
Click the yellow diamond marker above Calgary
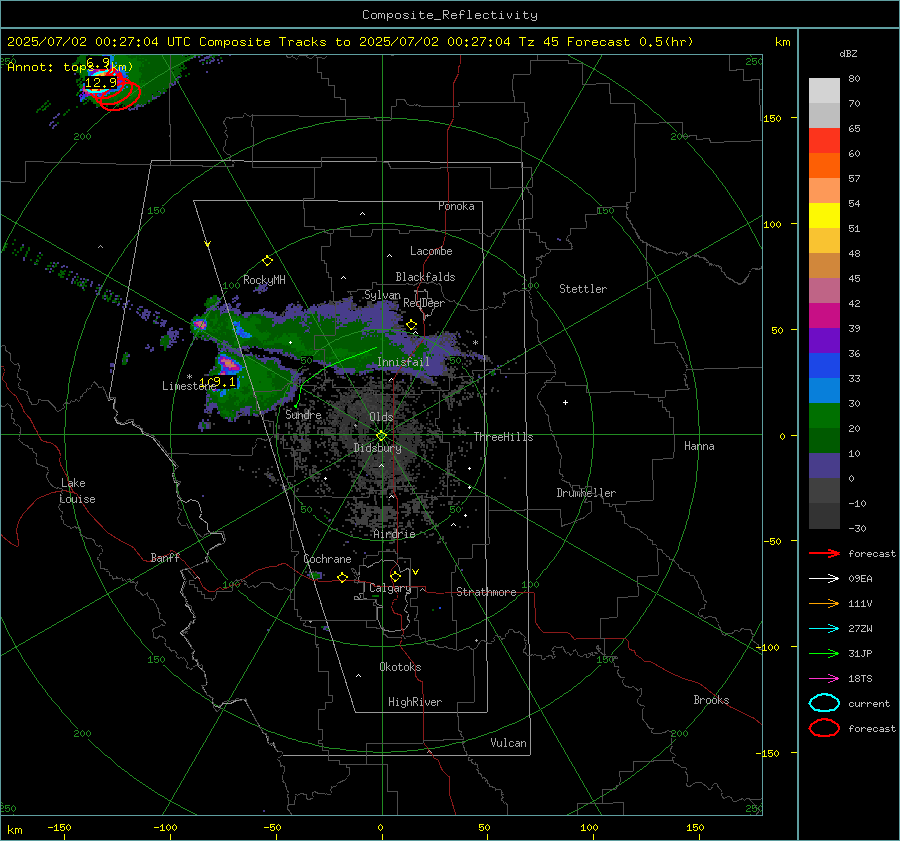[395, 576]
